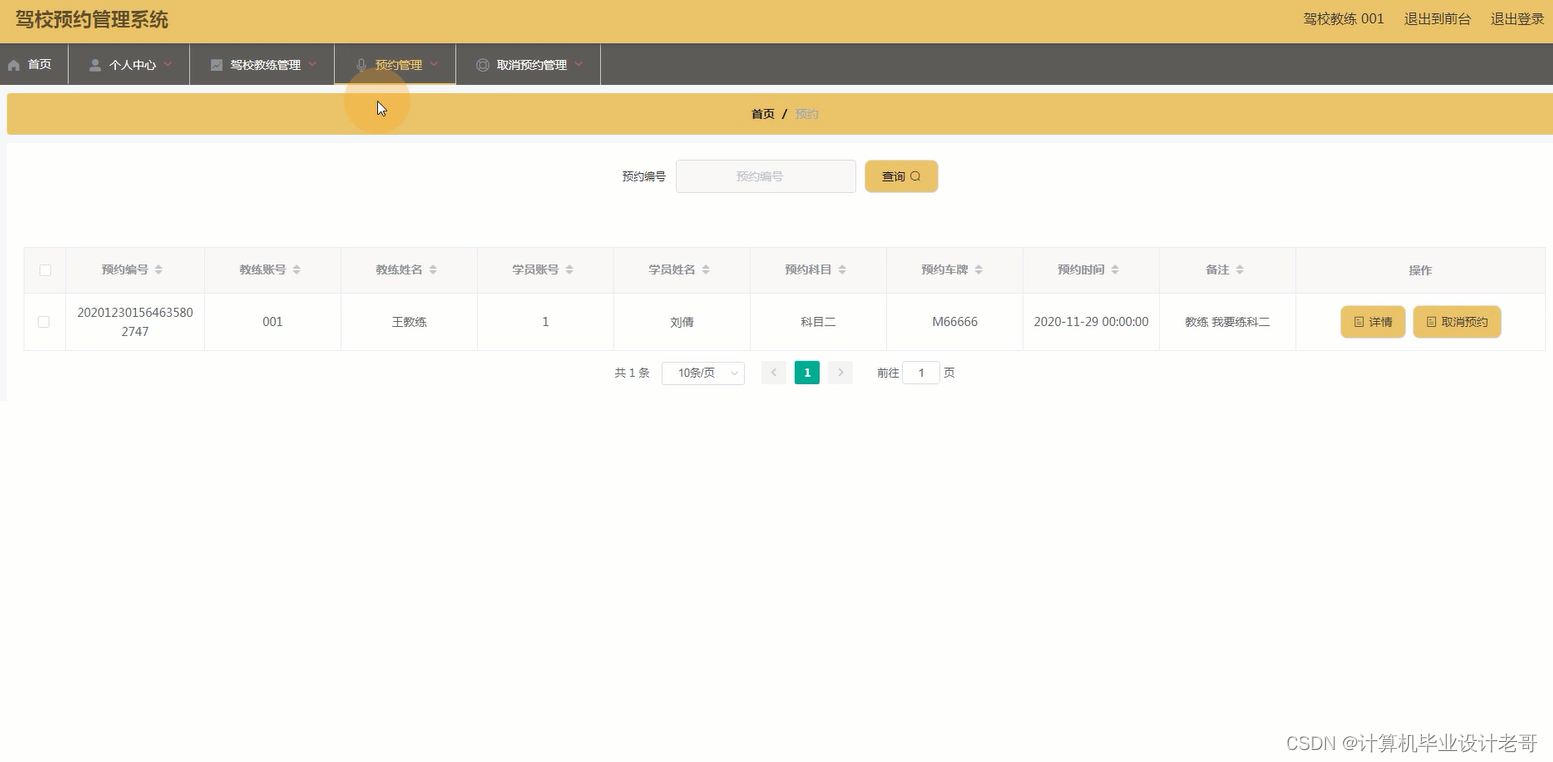Click the lifebuoy icon beside 取消预约管理
Image resolution: width=1553 pixels, height=762 pixels.
[483, 65]
